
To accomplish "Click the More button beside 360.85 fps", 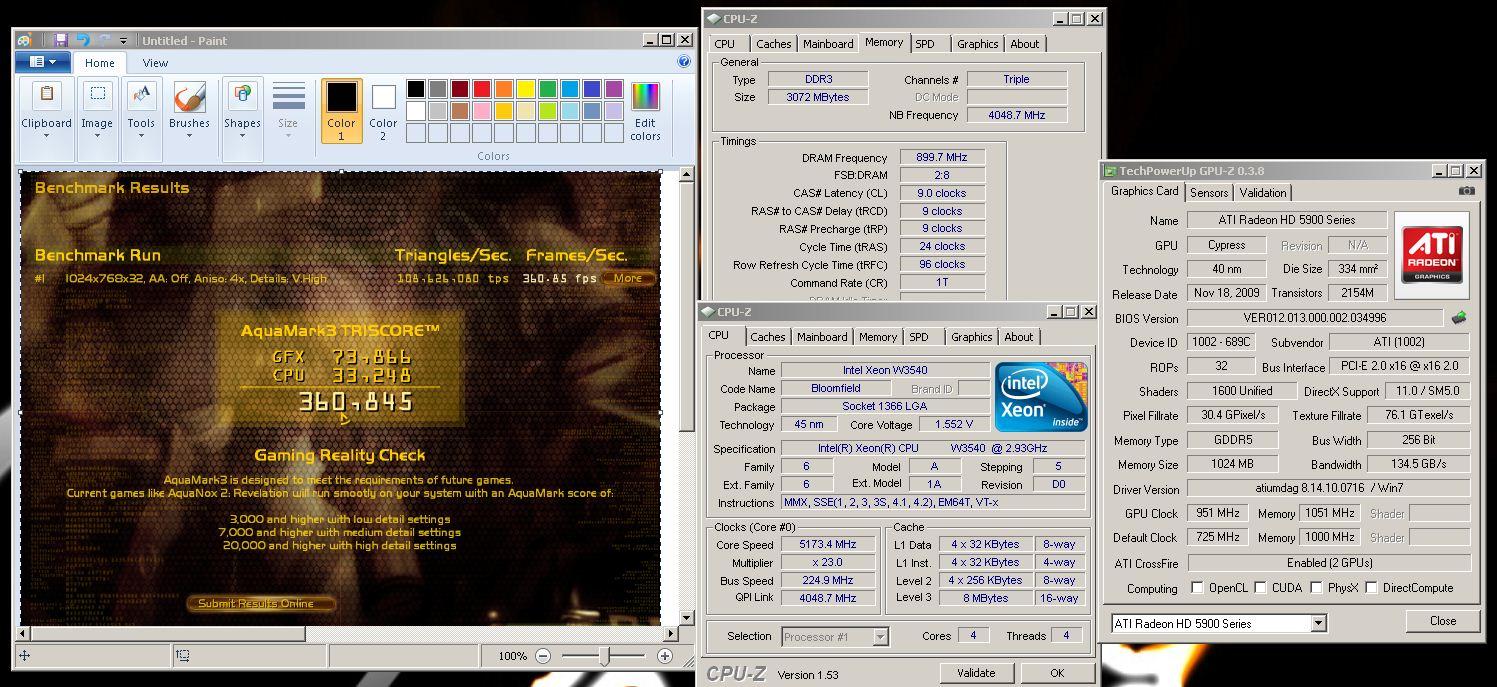I will [x=628, y=278].
